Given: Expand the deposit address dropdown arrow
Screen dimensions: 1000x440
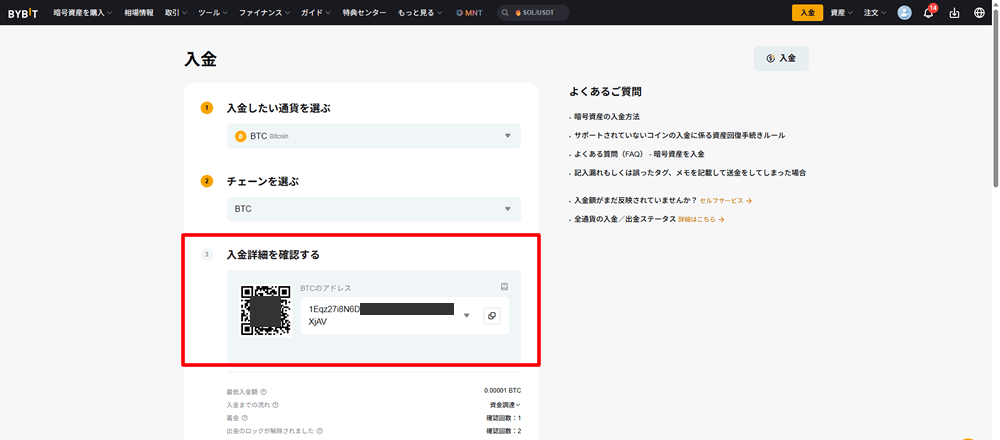Looking at the screenshot, I should click(x=466, y=316).
